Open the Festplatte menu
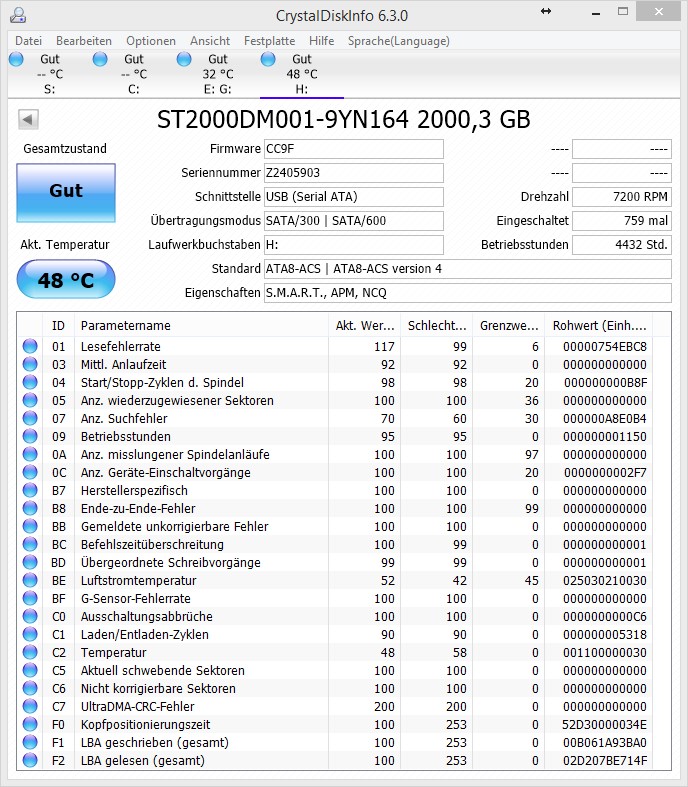The width and height of the screenshot is (688, 787). coord(269,41)
